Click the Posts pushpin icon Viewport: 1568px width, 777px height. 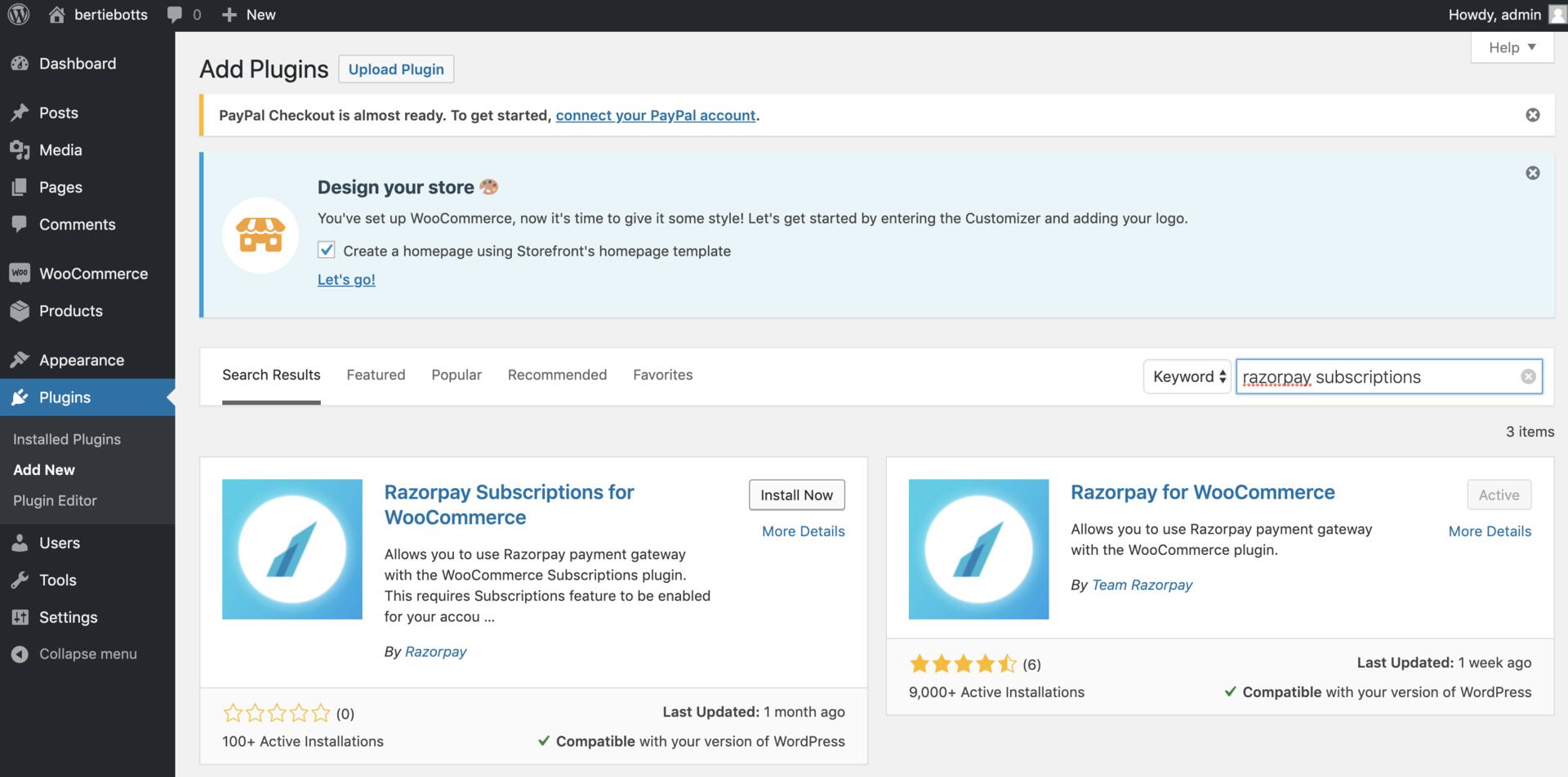point(20,113)
